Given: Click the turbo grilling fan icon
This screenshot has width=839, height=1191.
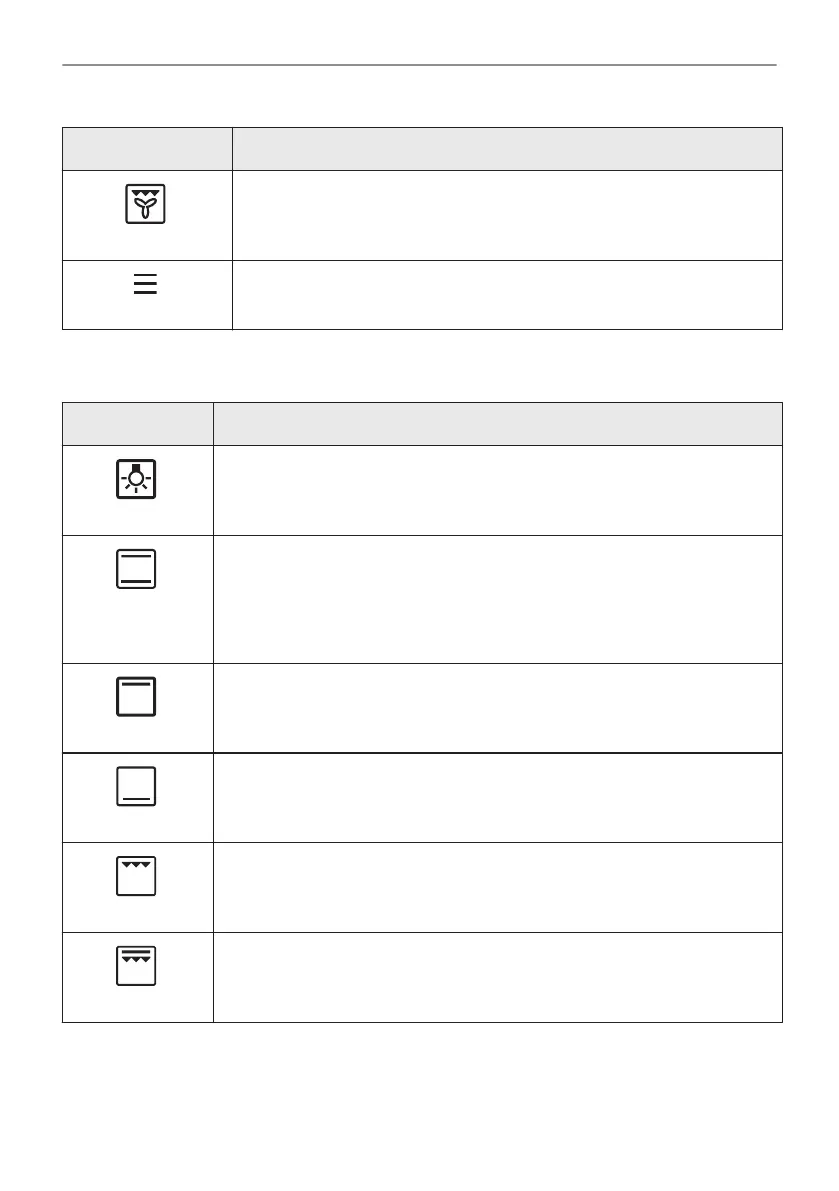Looking at the screenshot, I should (x=145, y=203).
